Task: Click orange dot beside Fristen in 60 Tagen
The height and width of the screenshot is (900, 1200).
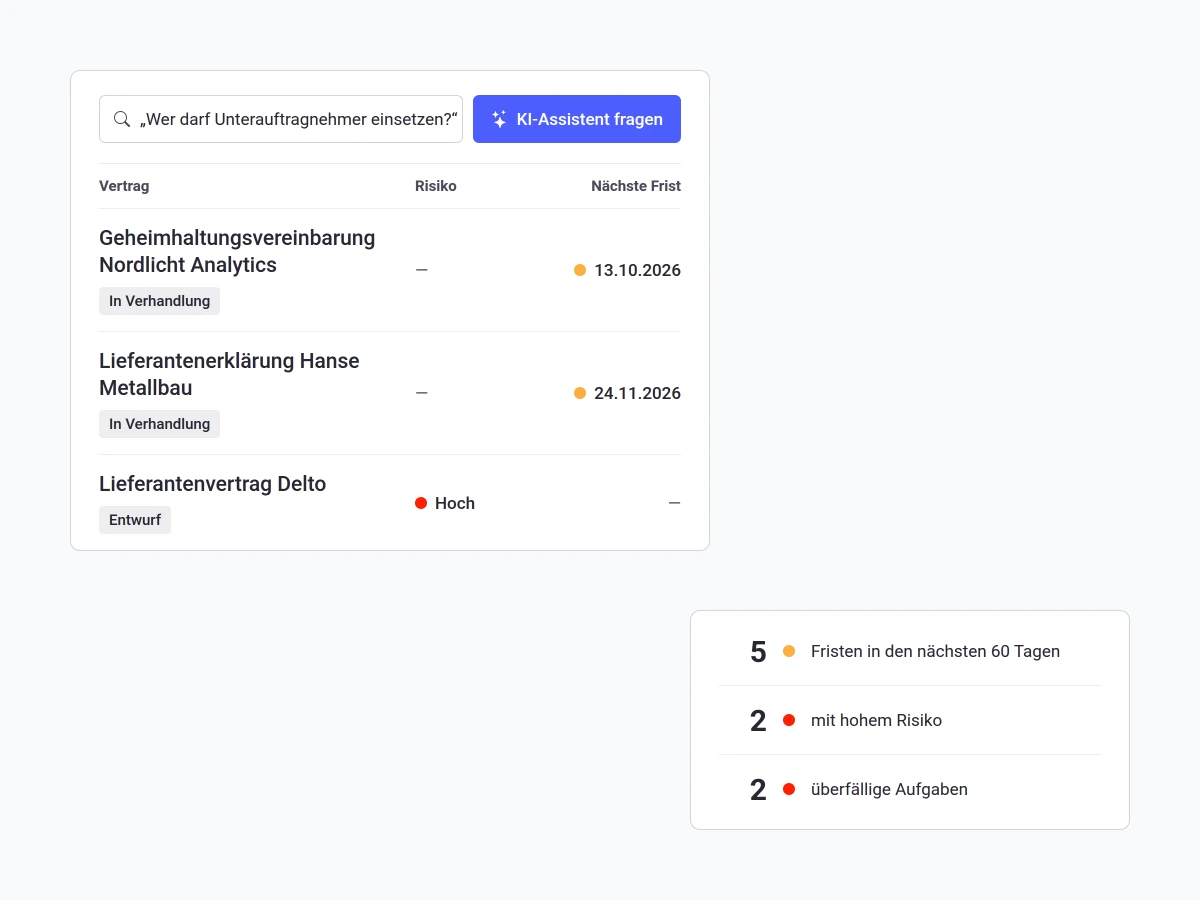Action: pyautogui.click(x=789, y=651)
